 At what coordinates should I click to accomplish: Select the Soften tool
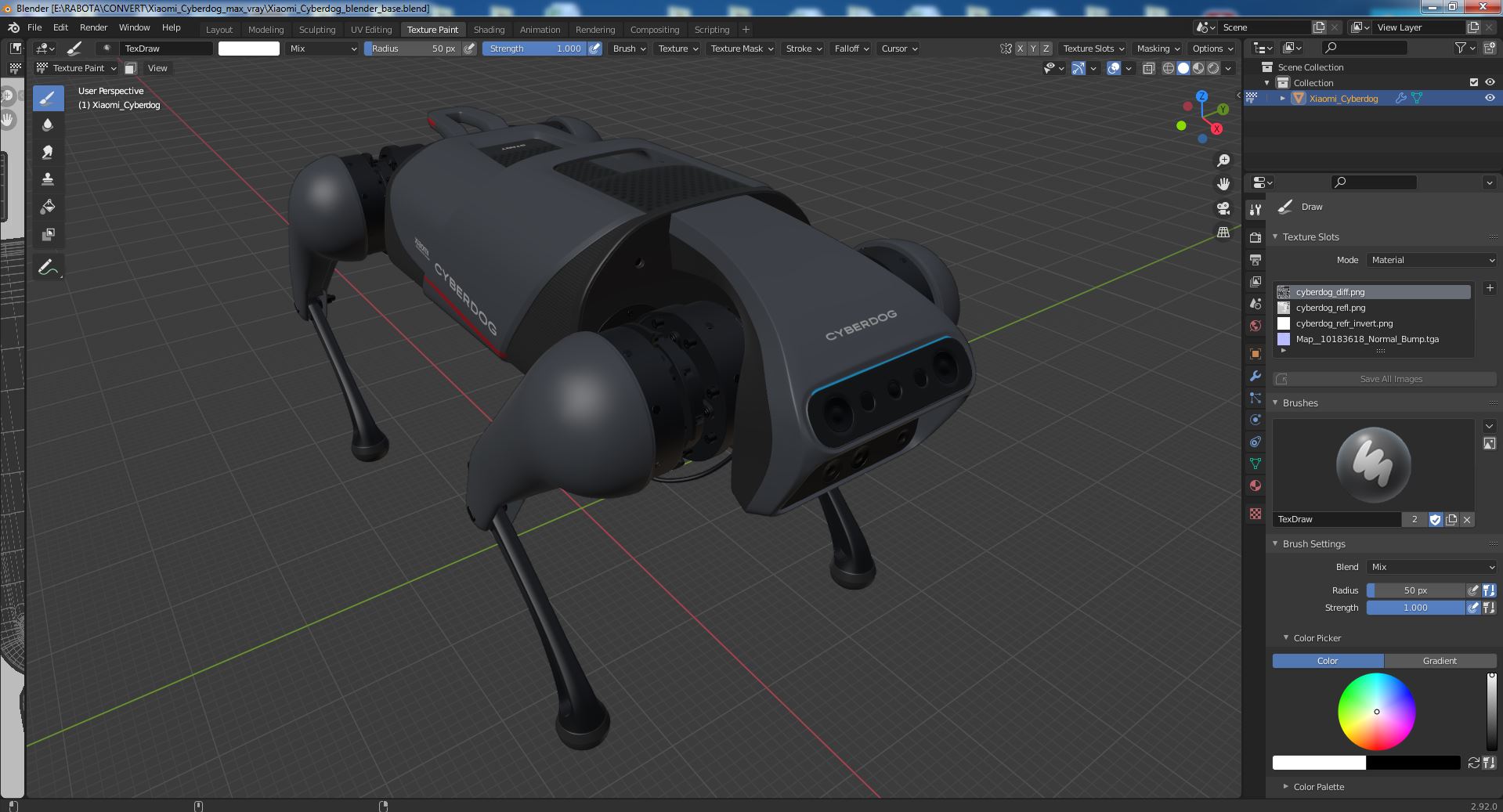(48, 125)
